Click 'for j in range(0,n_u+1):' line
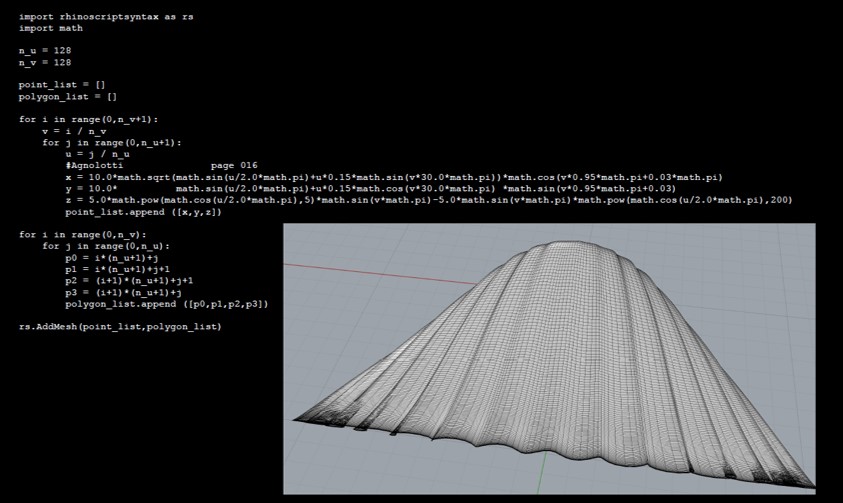This screenshot has width=843, height=503. tap(112, 142)
